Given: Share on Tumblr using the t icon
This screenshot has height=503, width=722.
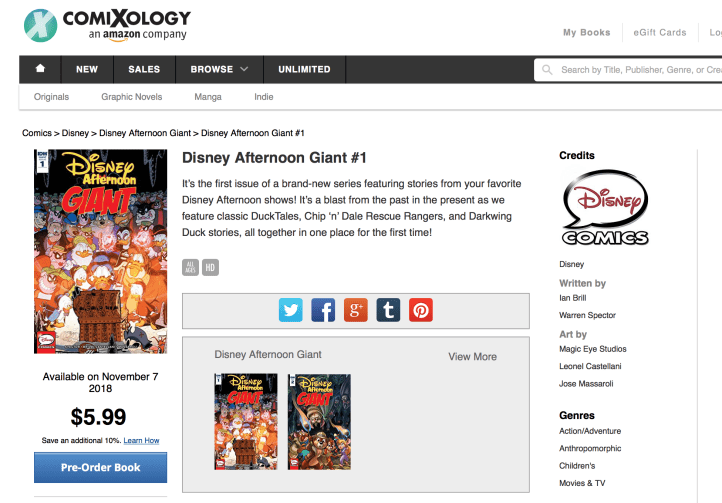Looking at the screenshot, I should [x=388, y=310].
